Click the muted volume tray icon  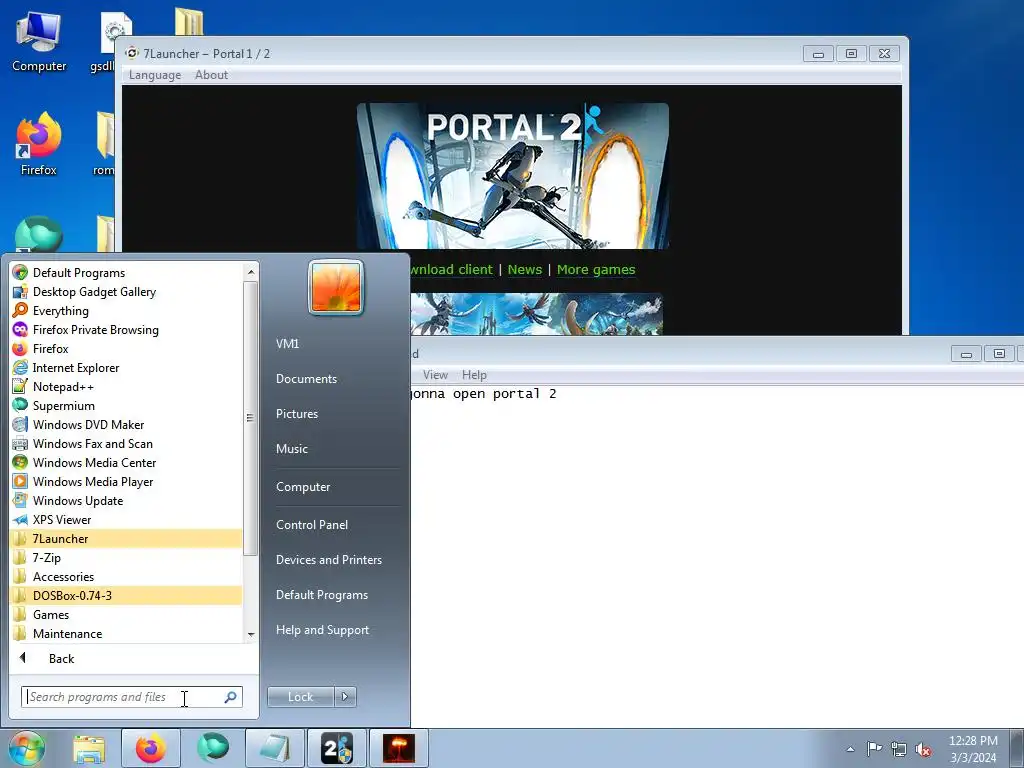(923, 749)
